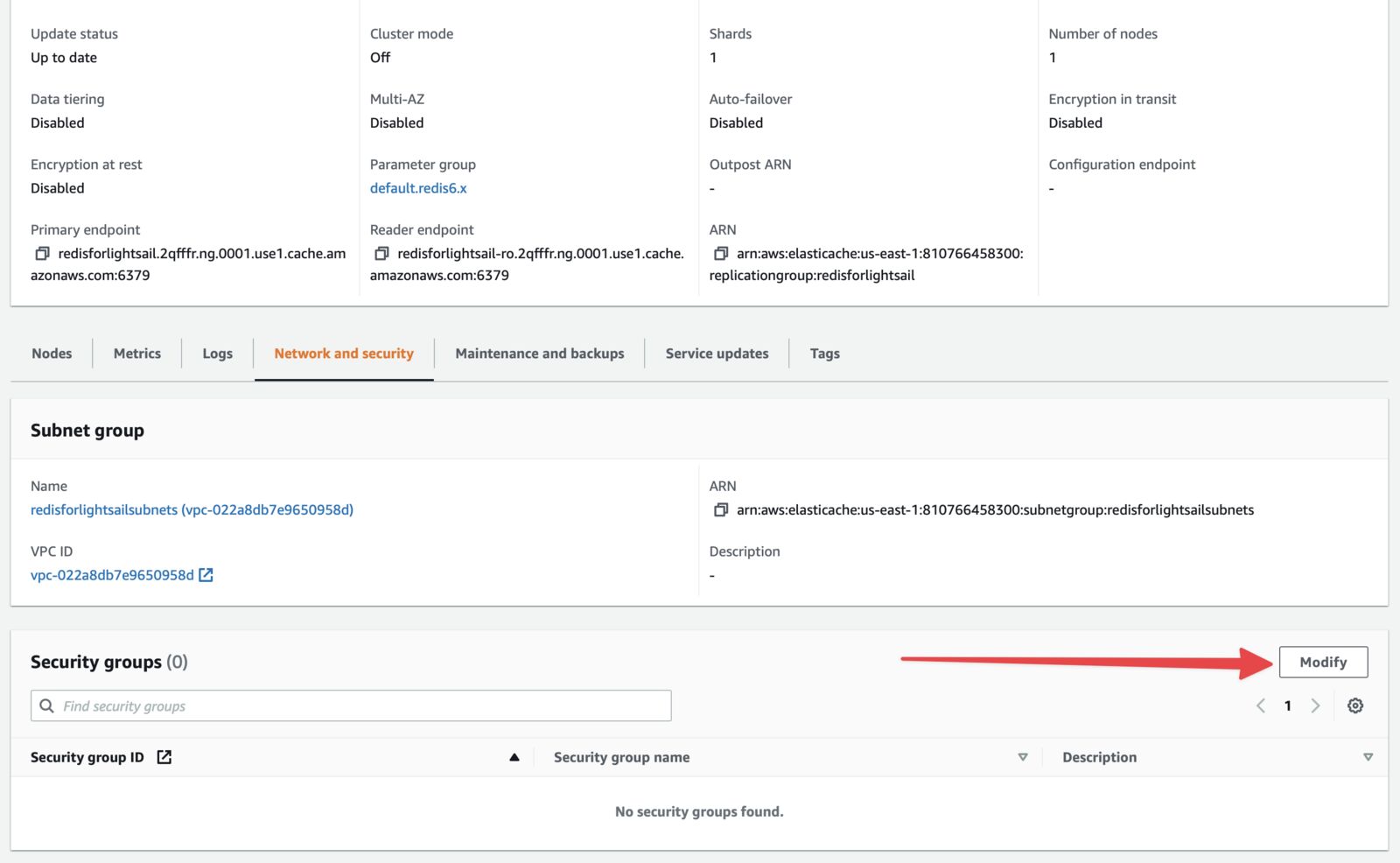Select the Subnet group heading
Image resolution: width=1400 pixels, height=863 pixels.
[87, 431]
